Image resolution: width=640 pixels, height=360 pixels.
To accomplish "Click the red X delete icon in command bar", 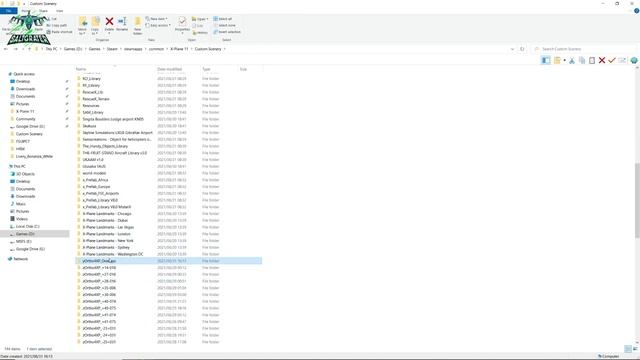I will [602, 60].
